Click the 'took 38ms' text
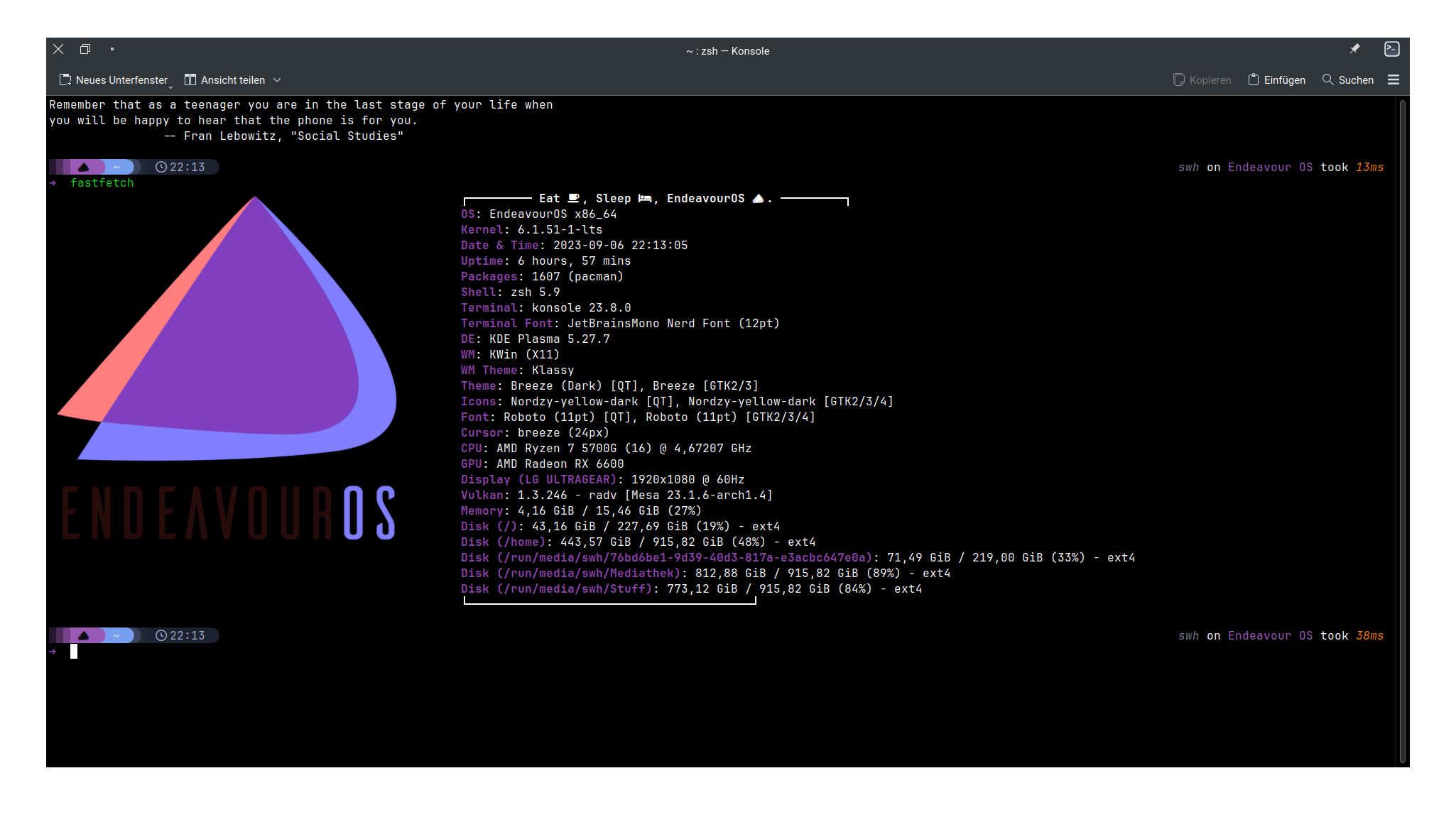 pos(1352,636)
